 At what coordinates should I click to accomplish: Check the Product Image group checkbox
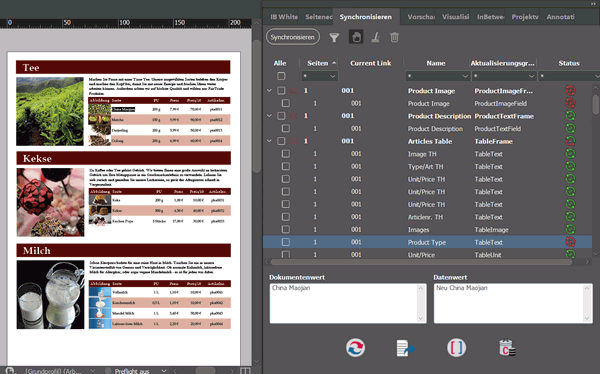point(281,91)
